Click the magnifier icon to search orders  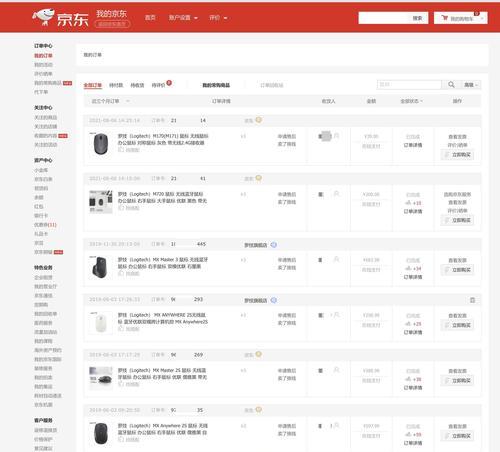(x=451, y=85)
